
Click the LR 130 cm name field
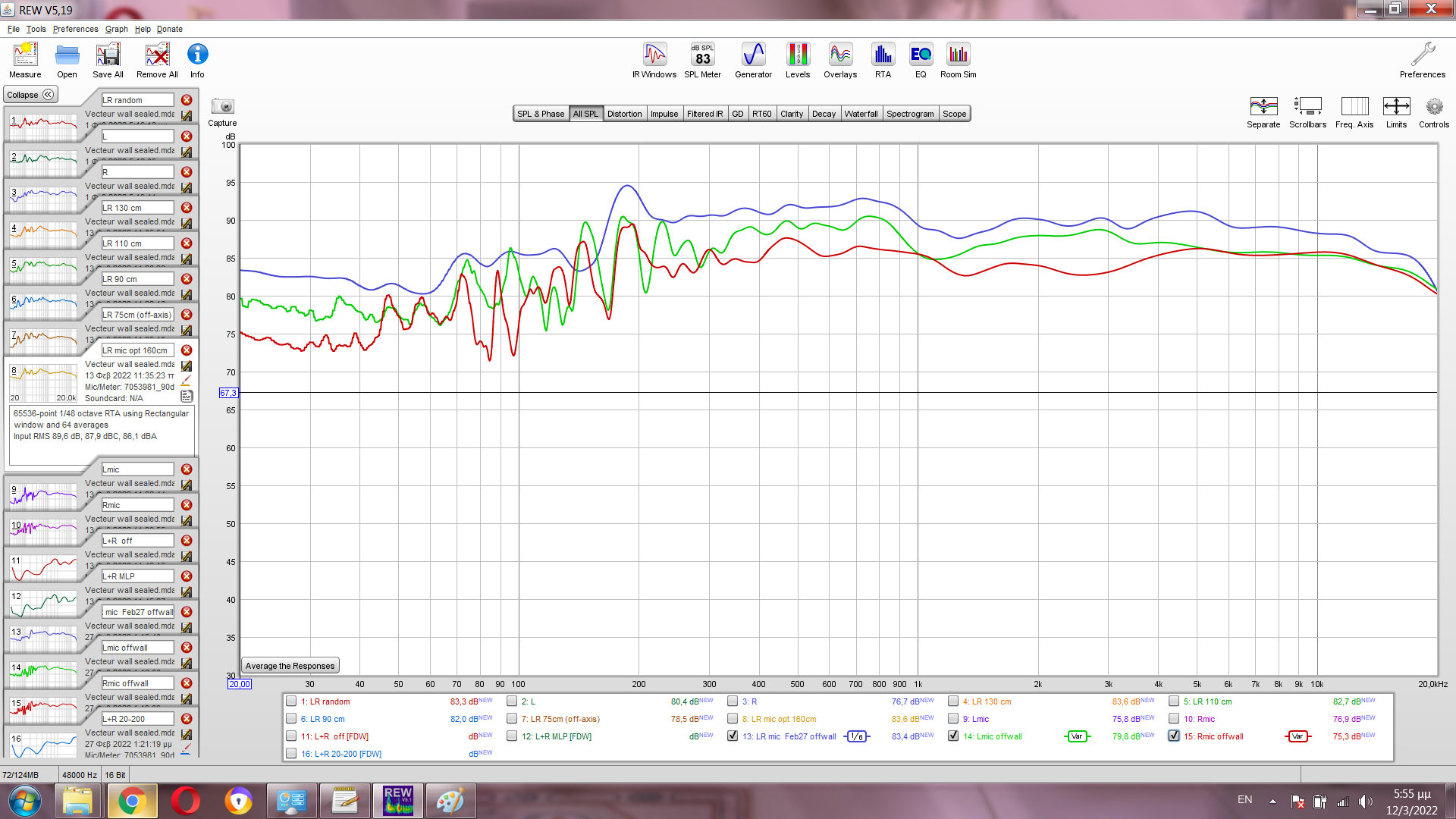coord(137,207)
